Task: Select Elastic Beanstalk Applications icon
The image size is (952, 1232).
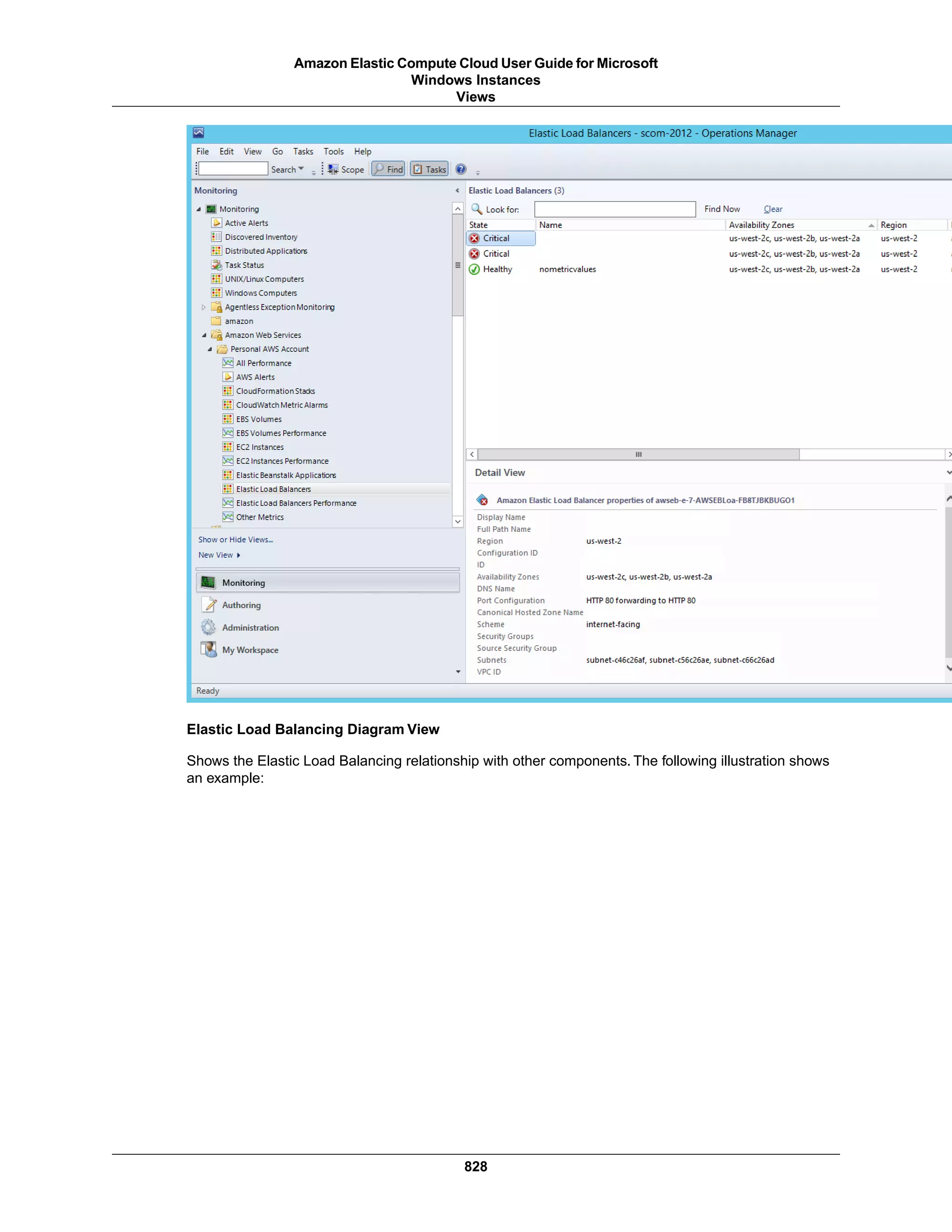Action: 228,475
